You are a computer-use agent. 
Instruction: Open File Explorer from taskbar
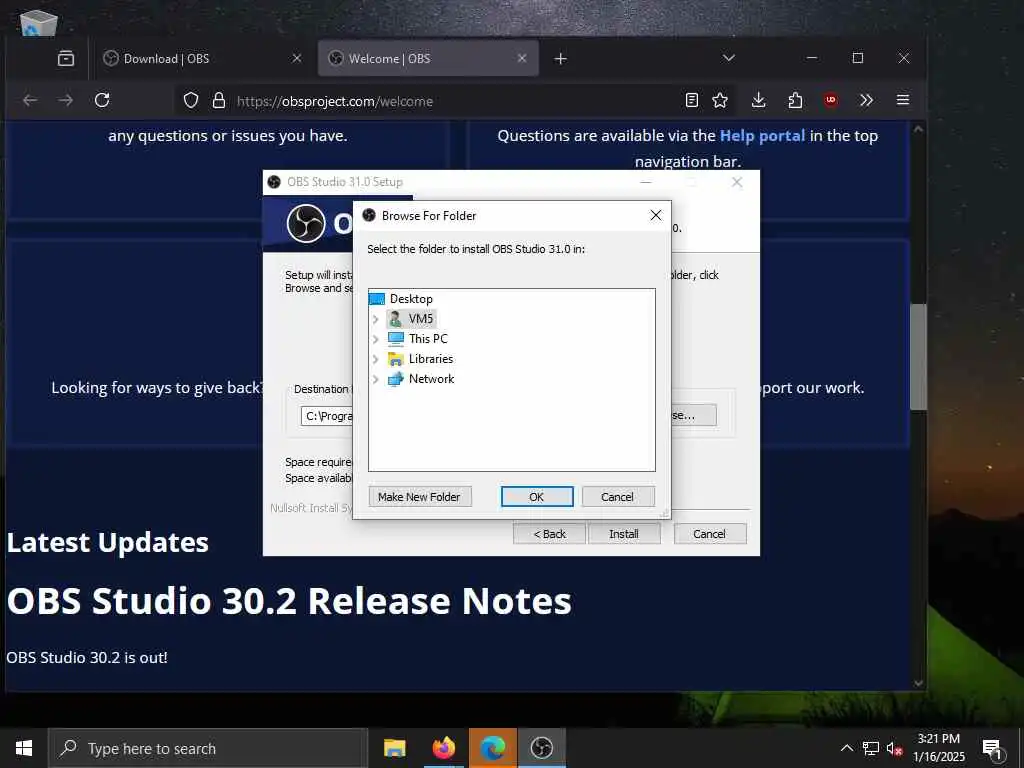pyautogui.click(x=394, y=748)
